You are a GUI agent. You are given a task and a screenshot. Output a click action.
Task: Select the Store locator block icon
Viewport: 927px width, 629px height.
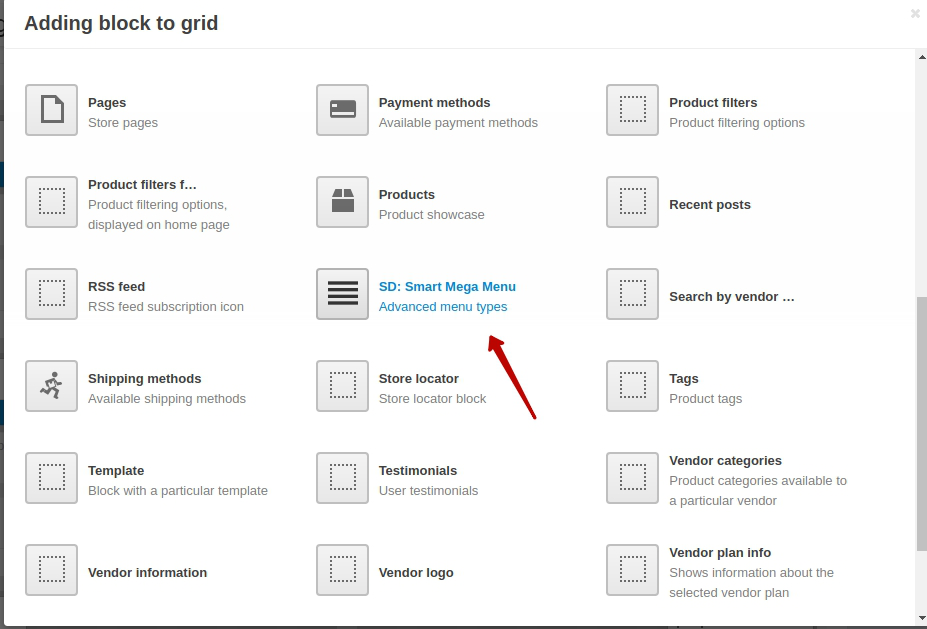[342, 386]
